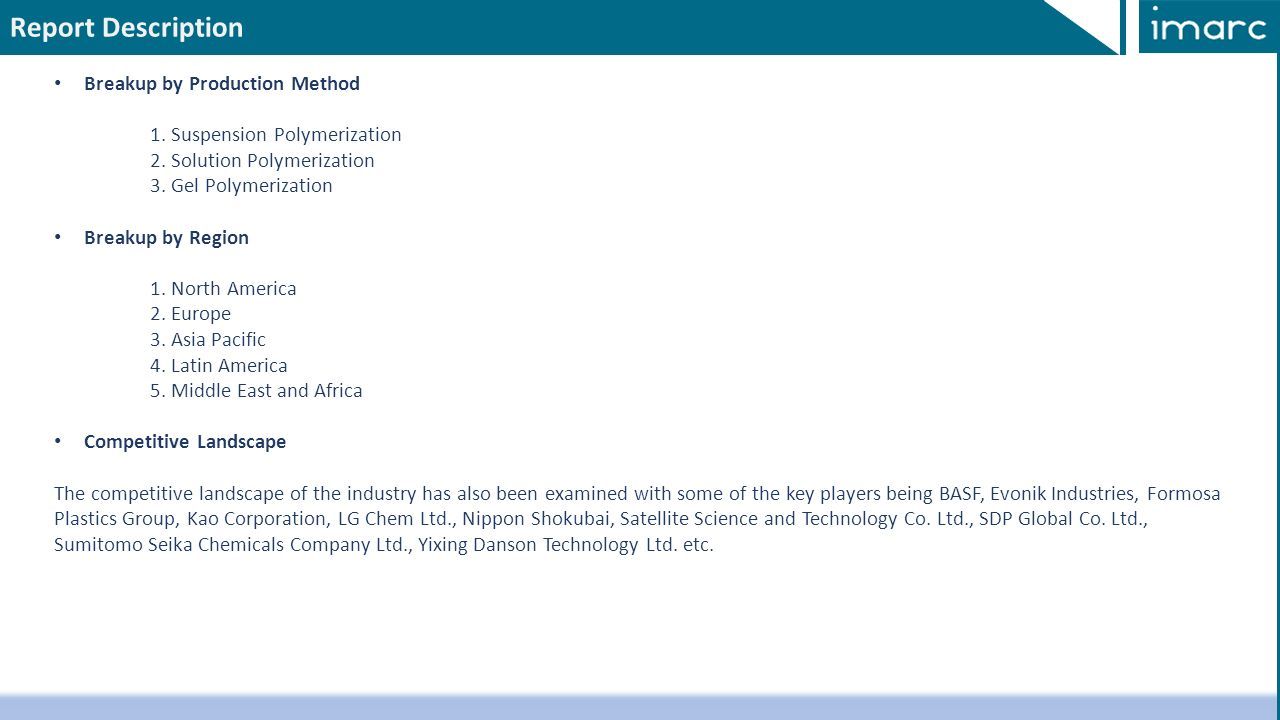Screen dimensions: 1280x720
Task: Click the Competitive Landscape heading
Action: pyautogui.click(x=185, y=442)
